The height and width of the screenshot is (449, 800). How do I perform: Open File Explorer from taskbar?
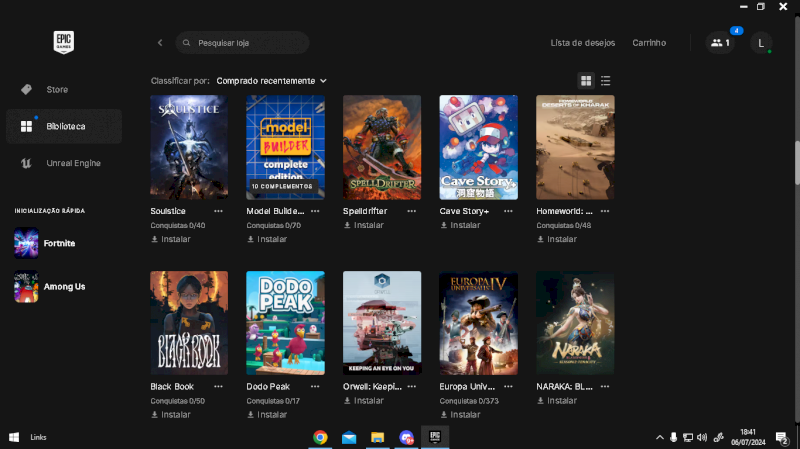pyautogui.click(x=378, y=437)
